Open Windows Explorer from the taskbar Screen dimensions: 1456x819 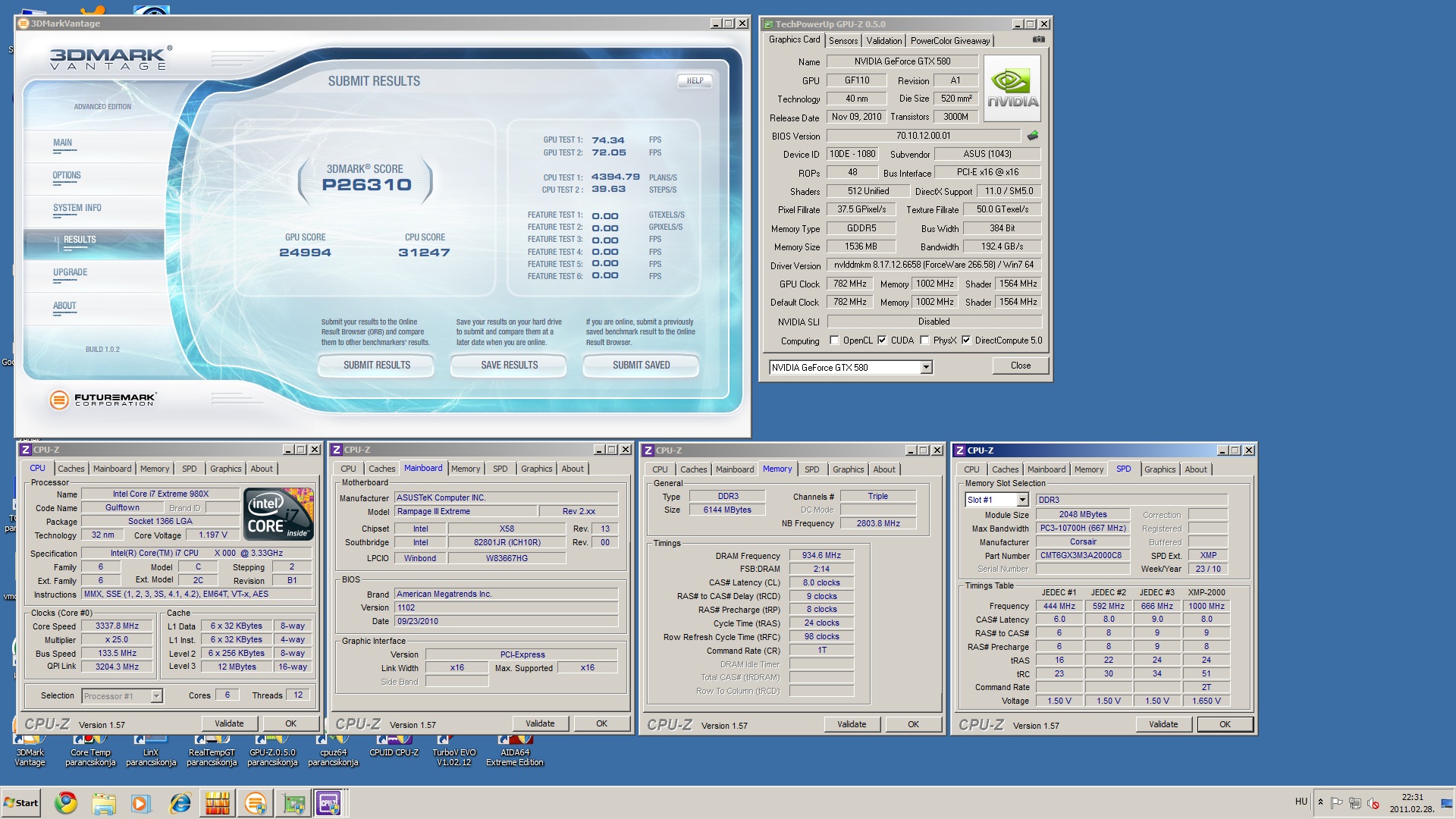(x=104, y=802)
